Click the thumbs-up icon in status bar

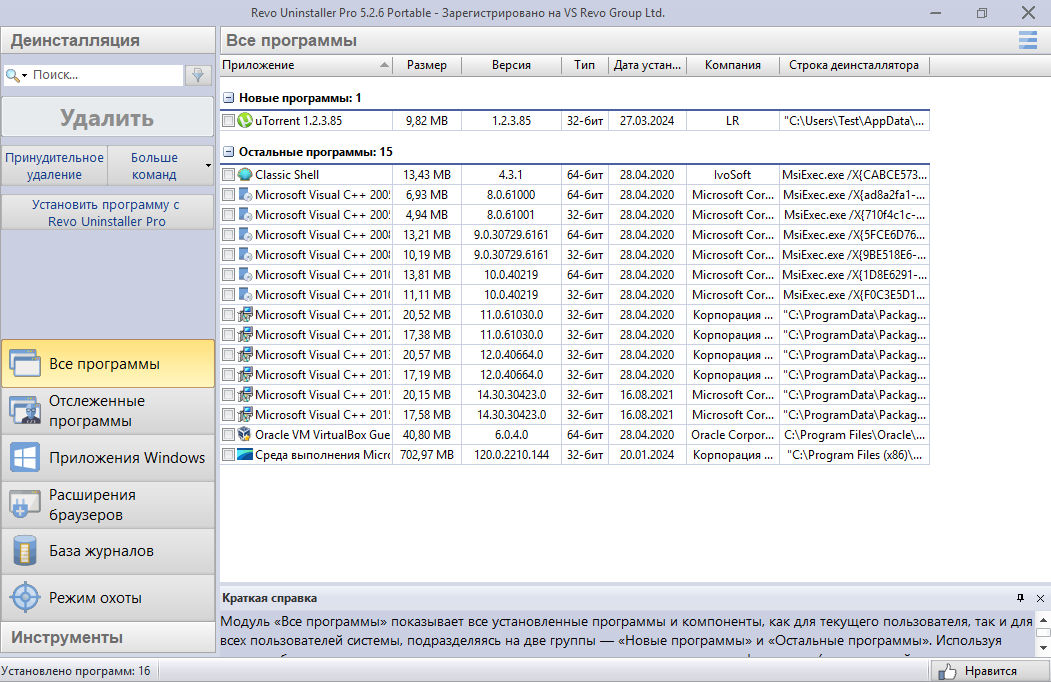[x=946, y=671]
